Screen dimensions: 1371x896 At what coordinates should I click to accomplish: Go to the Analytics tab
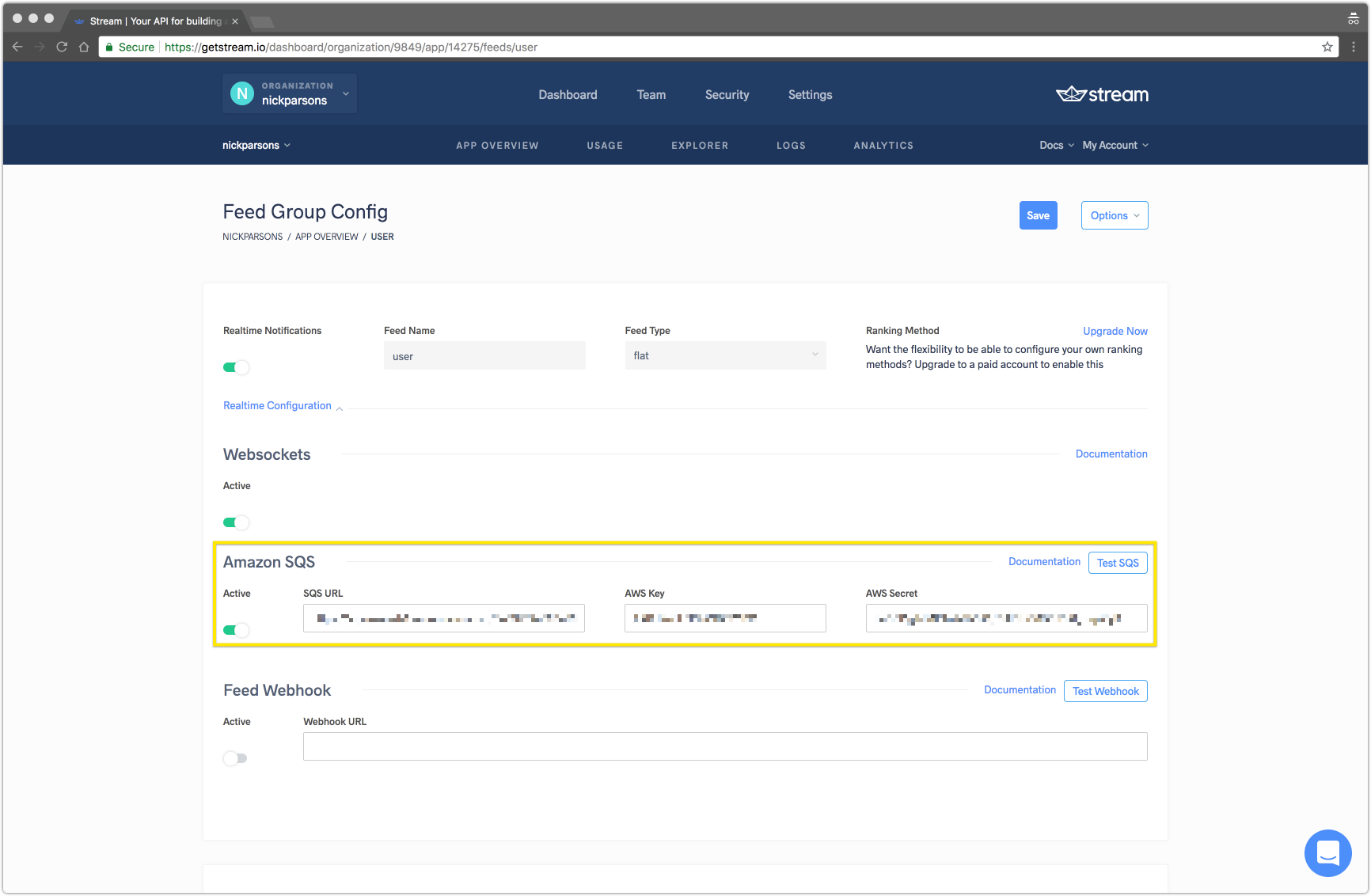coord(883,146)
